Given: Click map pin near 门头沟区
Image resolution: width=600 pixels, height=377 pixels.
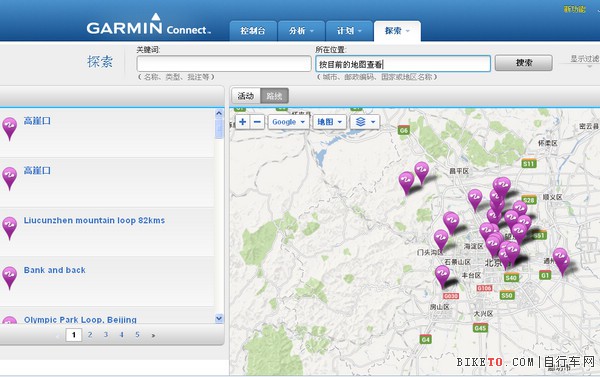Looking at the screenshot, I should point(441,240).
